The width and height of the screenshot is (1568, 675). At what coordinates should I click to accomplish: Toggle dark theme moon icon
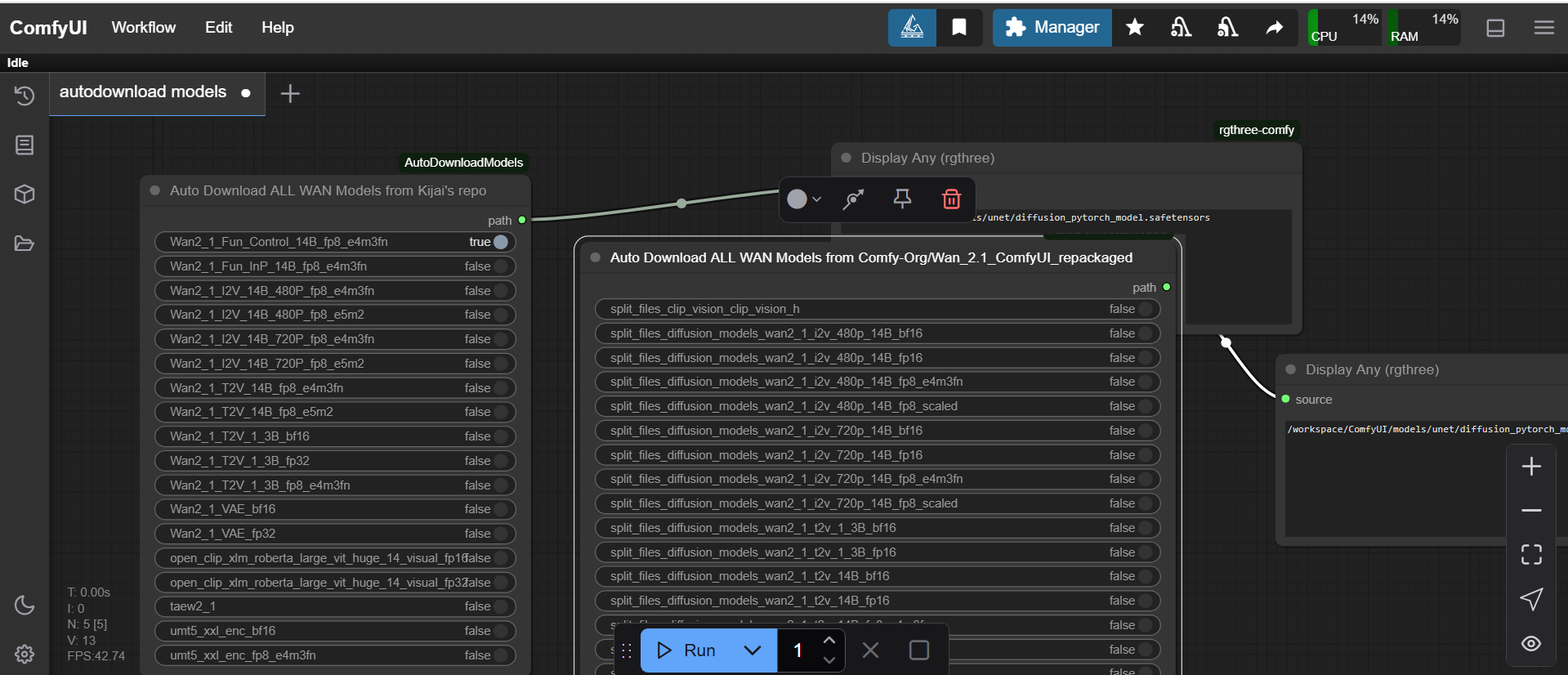coord(25,605)
